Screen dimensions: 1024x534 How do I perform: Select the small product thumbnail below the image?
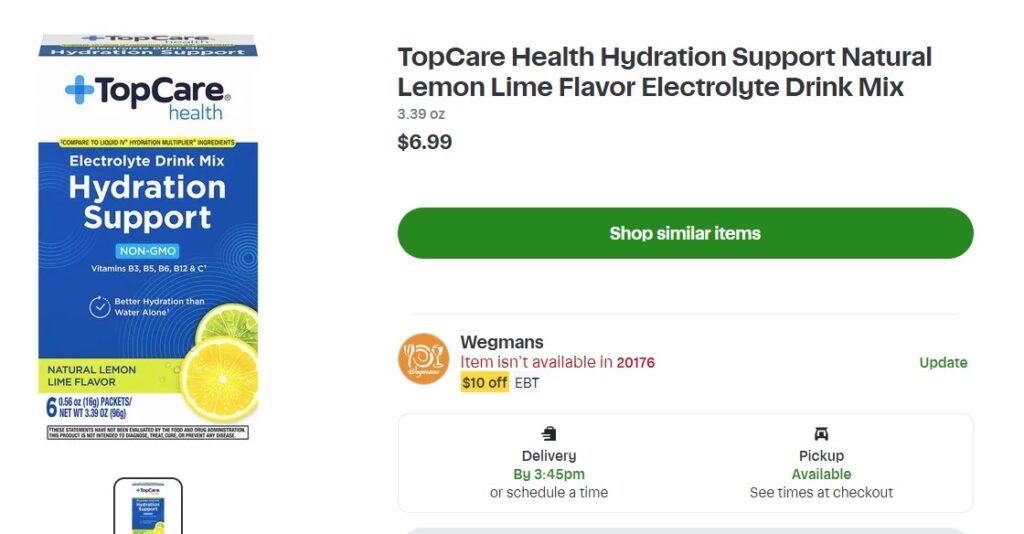(148, 507)
